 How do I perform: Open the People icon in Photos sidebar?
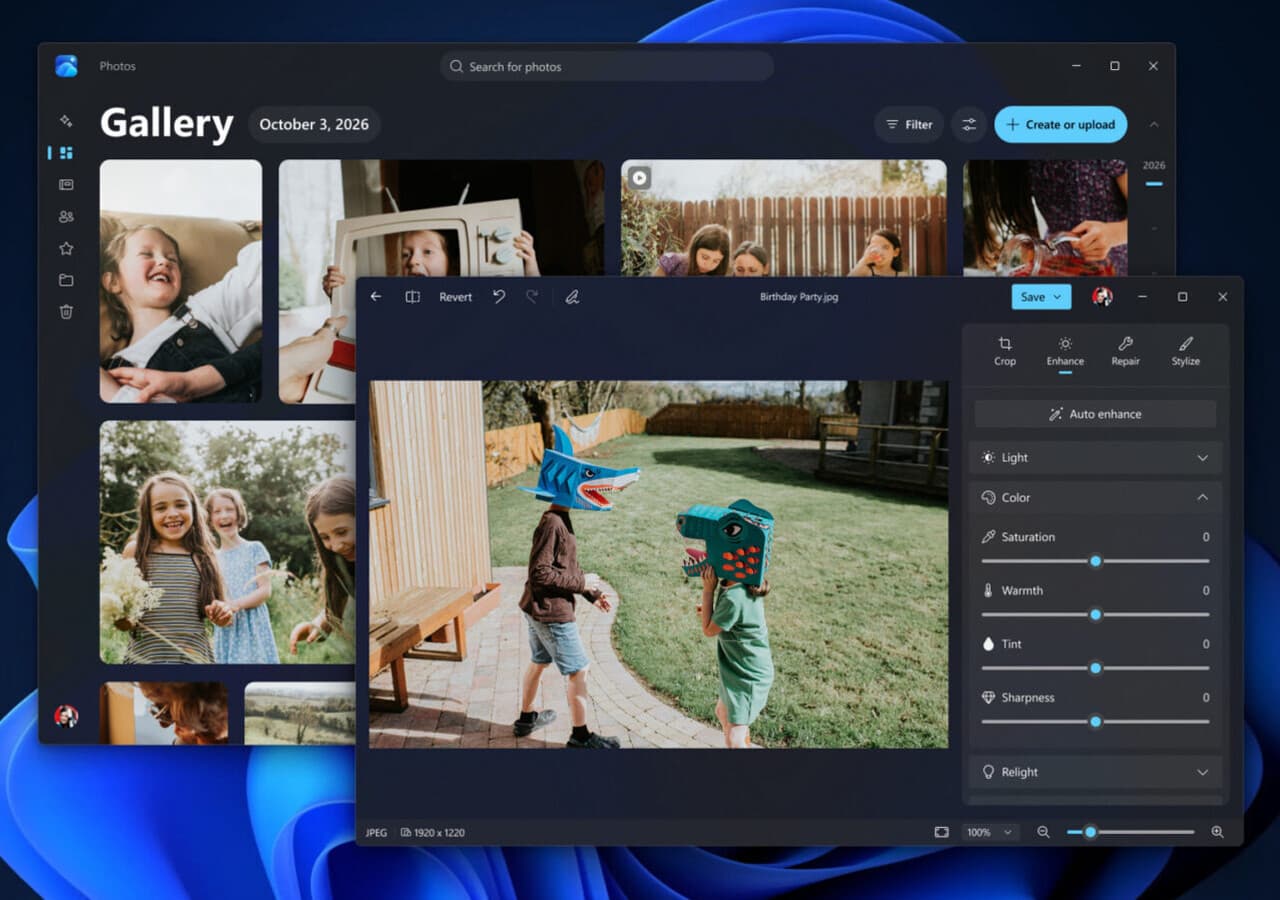[x=66, y=216]
